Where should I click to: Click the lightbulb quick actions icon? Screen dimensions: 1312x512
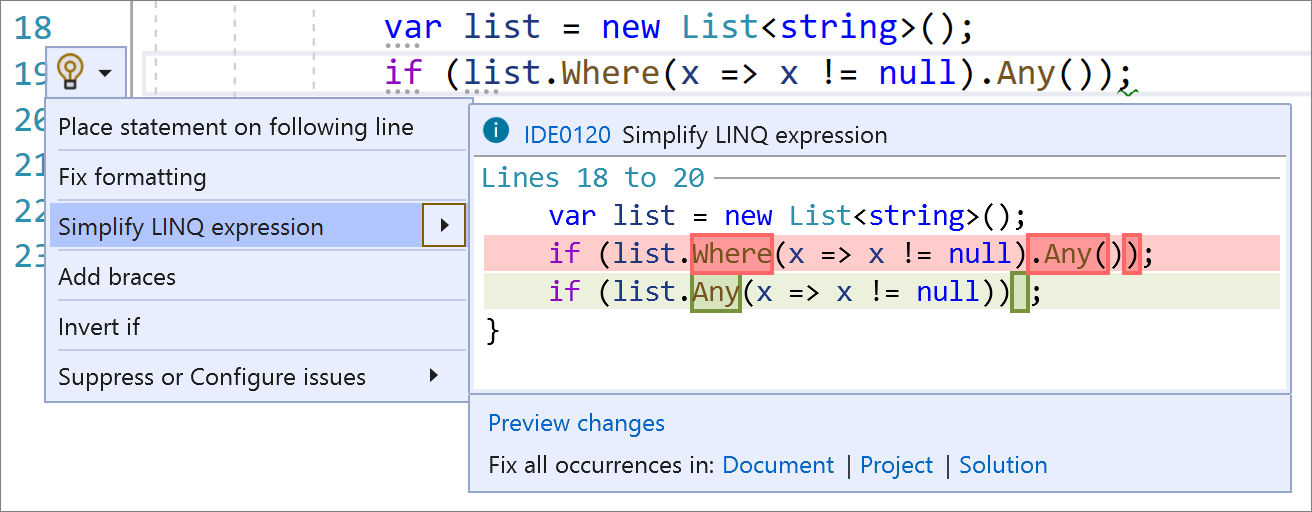point(69,71)
